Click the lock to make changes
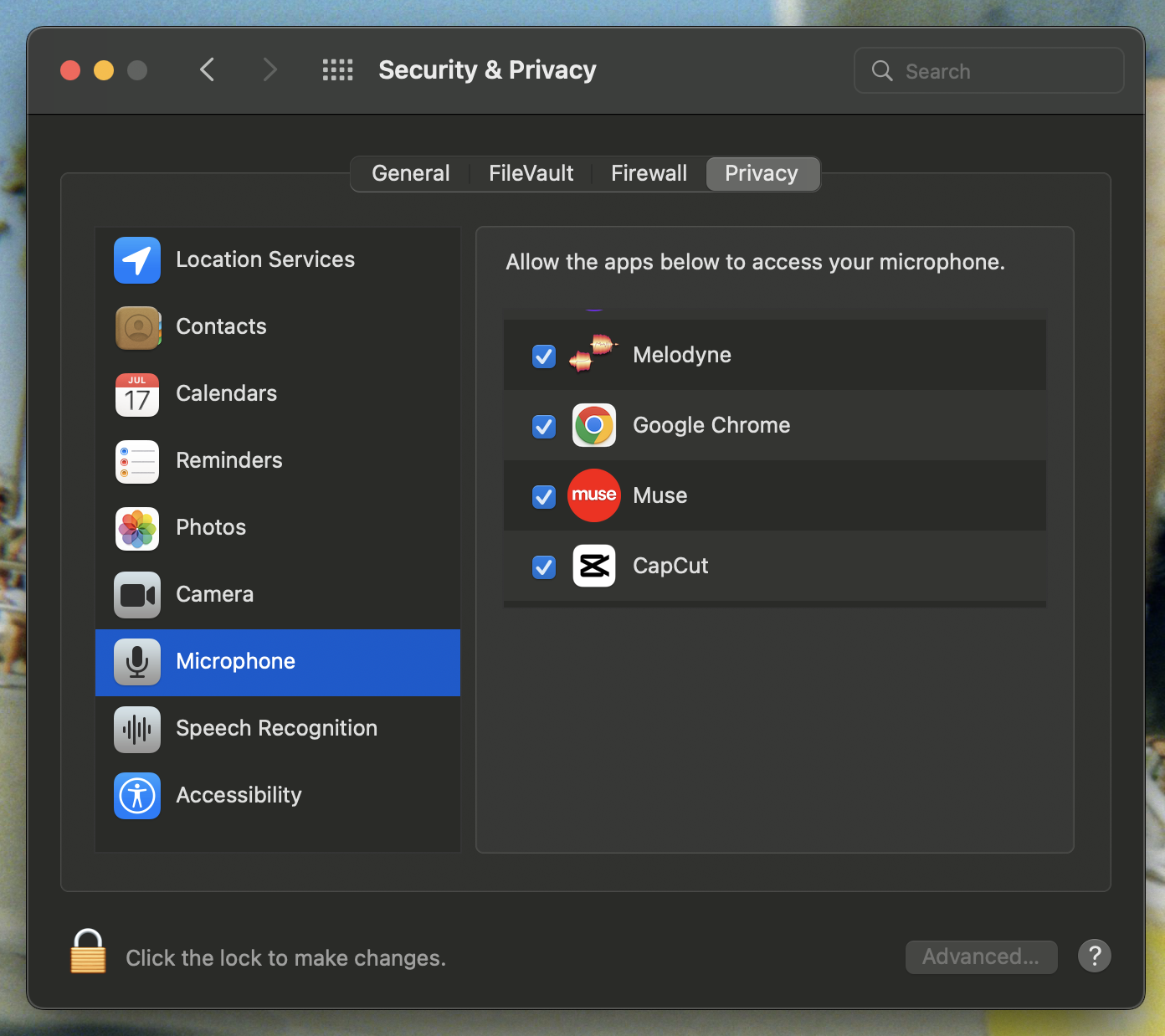This screenshot has height=1036, width=1165. pyautogui.click(x=88, y=951)
